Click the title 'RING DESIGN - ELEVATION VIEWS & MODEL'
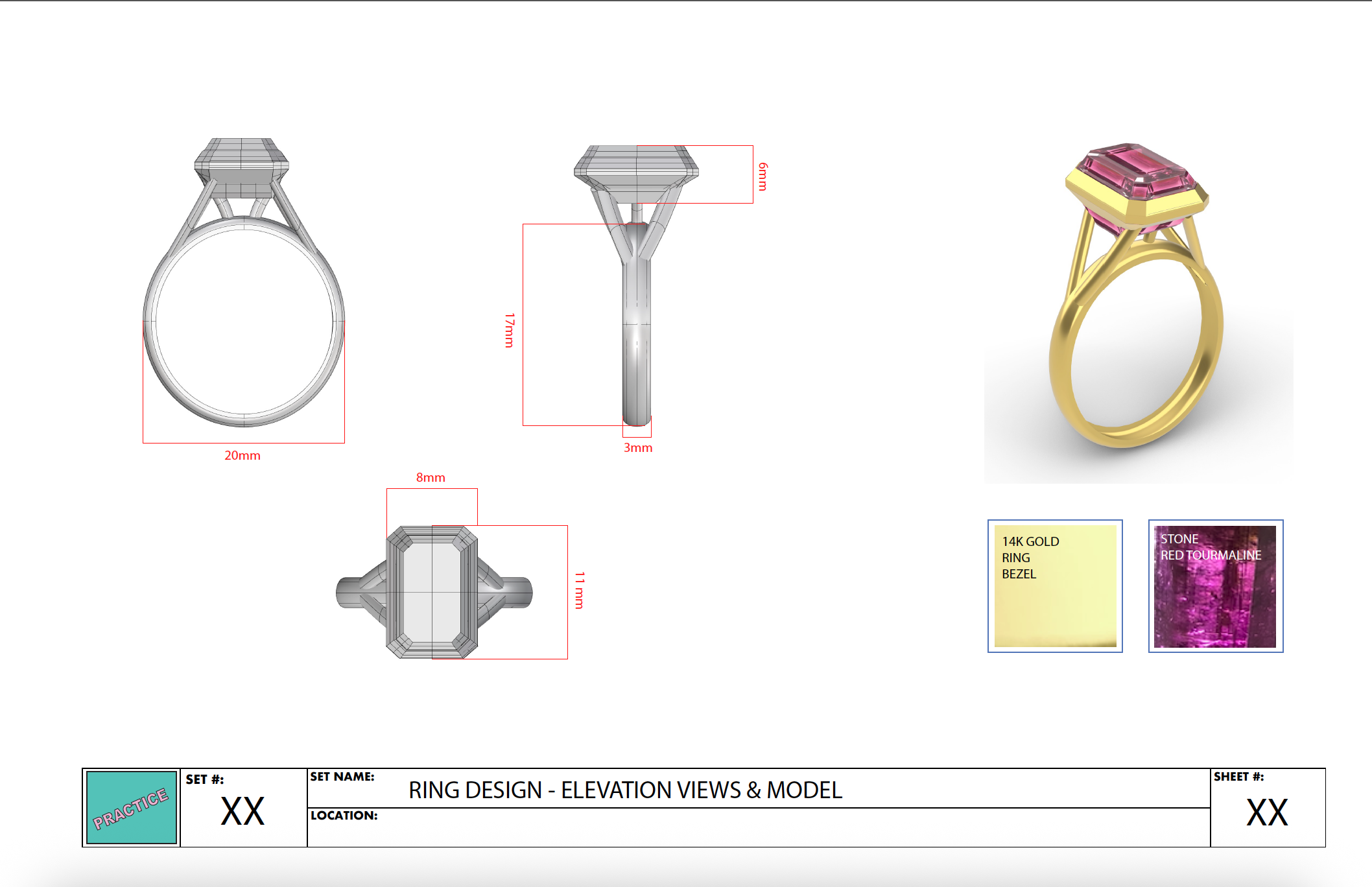The height and width of the screenshot is (887, 1372). tap(625, 790)
